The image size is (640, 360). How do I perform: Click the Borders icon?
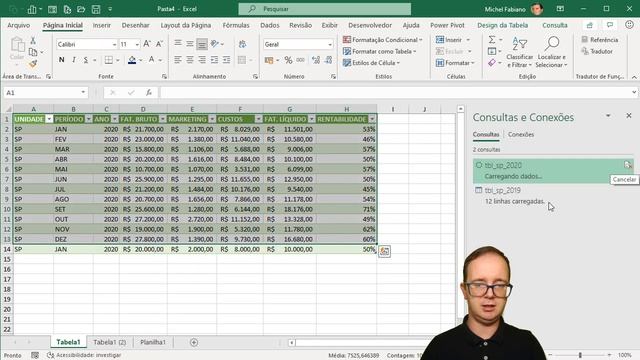point(109,60)
